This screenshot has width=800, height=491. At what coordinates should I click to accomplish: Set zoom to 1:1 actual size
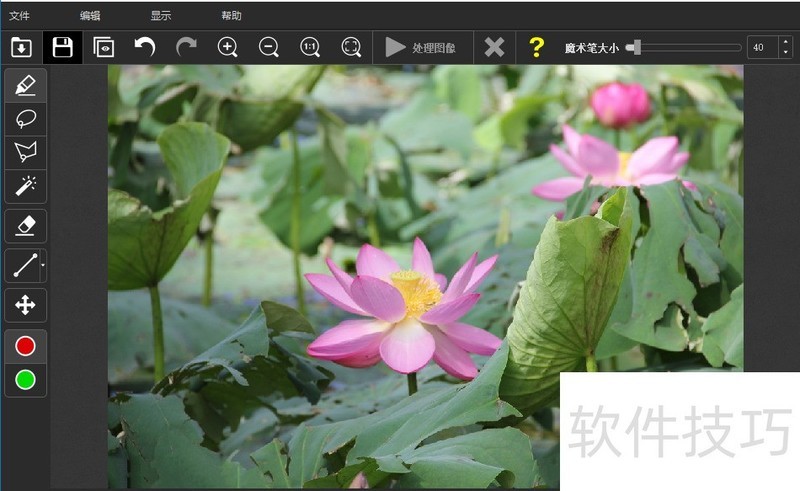click(310, 47)
